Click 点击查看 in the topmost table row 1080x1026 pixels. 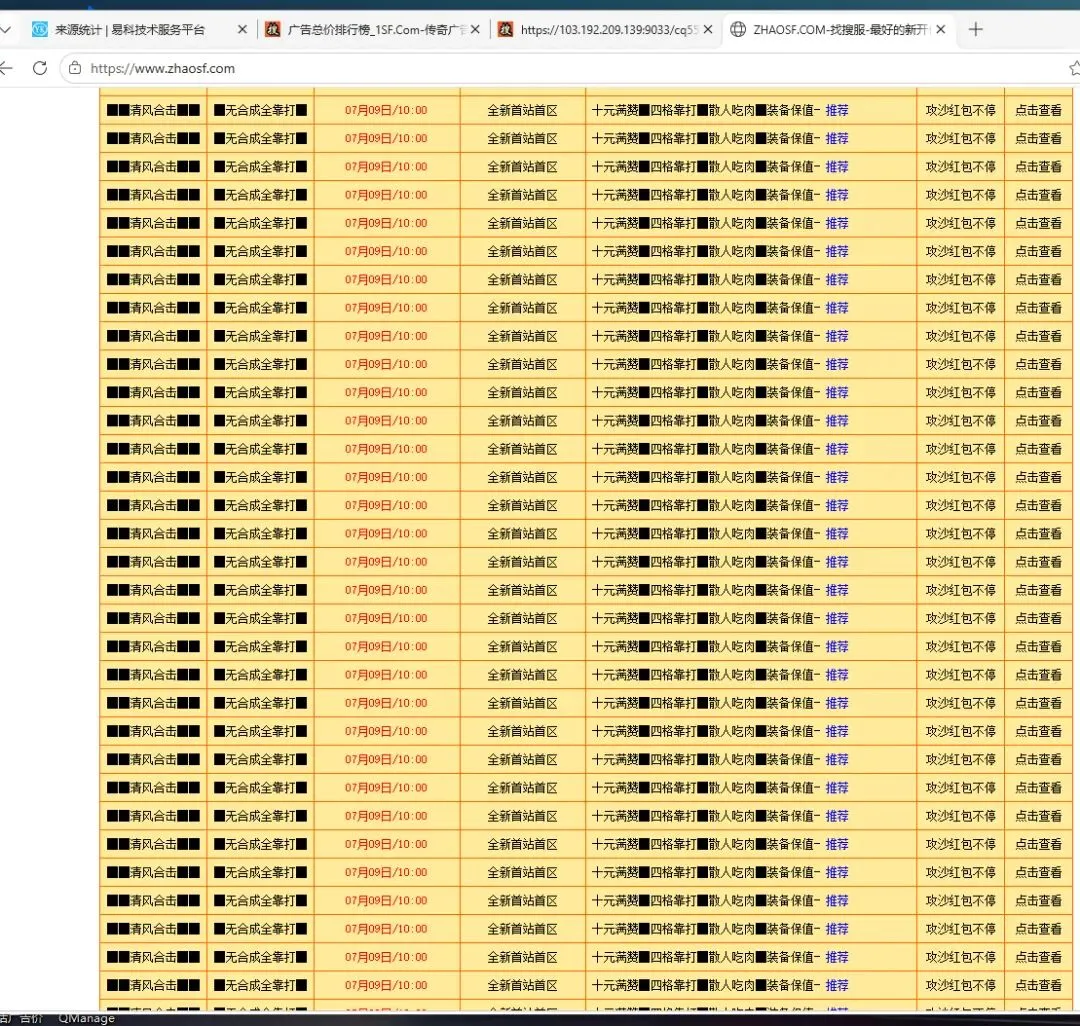[x=1038, y=110]
